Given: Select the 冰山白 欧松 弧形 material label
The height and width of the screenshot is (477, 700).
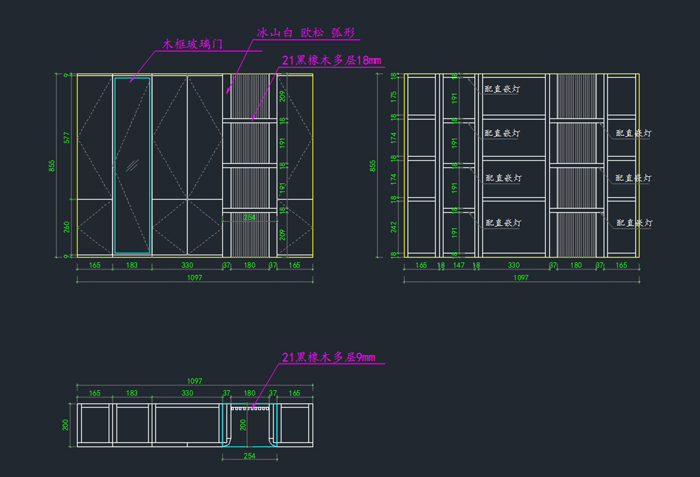Looking at the screenshot, I should point(291,33).
